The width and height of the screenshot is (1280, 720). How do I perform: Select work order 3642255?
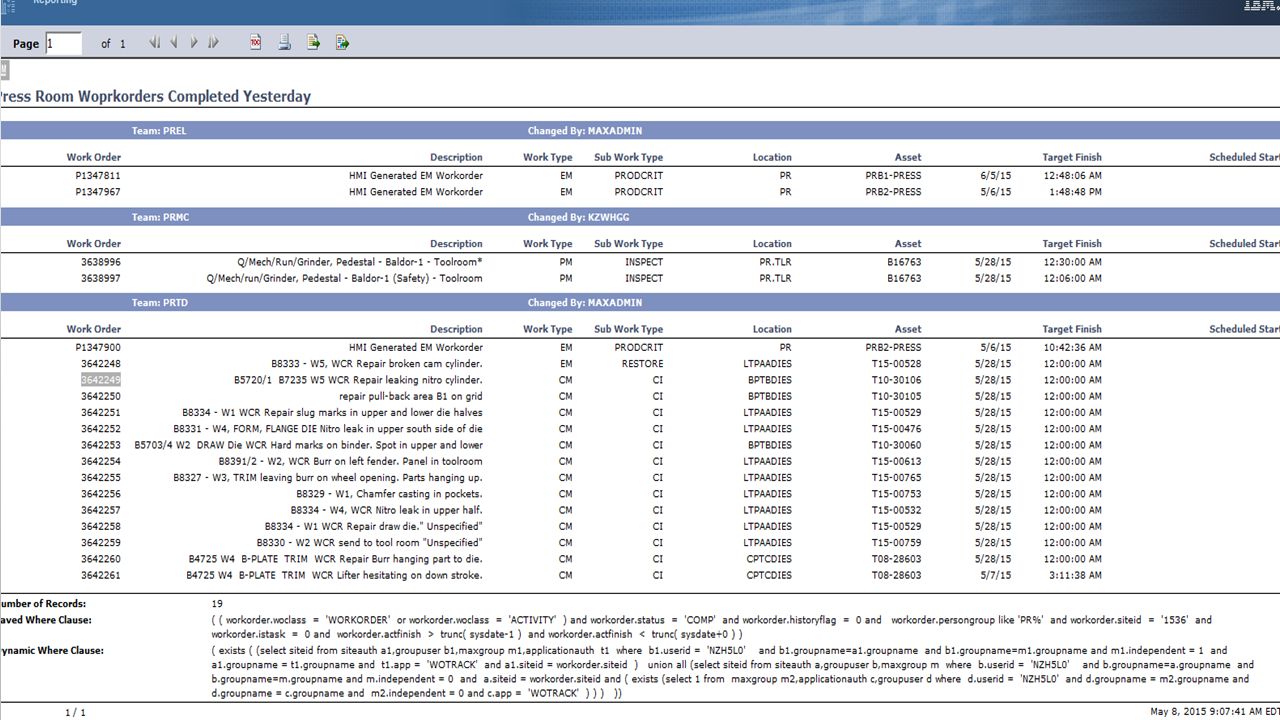coord(101,478)
